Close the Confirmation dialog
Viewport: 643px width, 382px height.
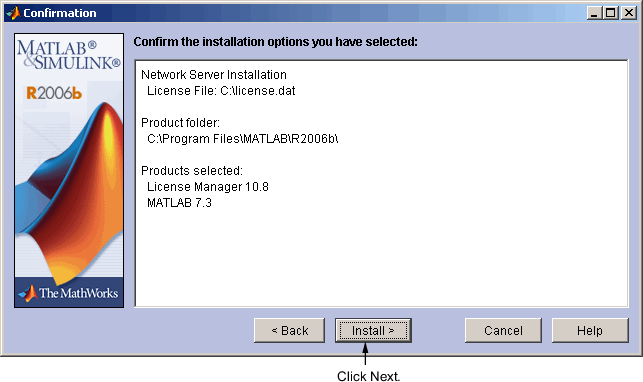[x=629, y=13]
